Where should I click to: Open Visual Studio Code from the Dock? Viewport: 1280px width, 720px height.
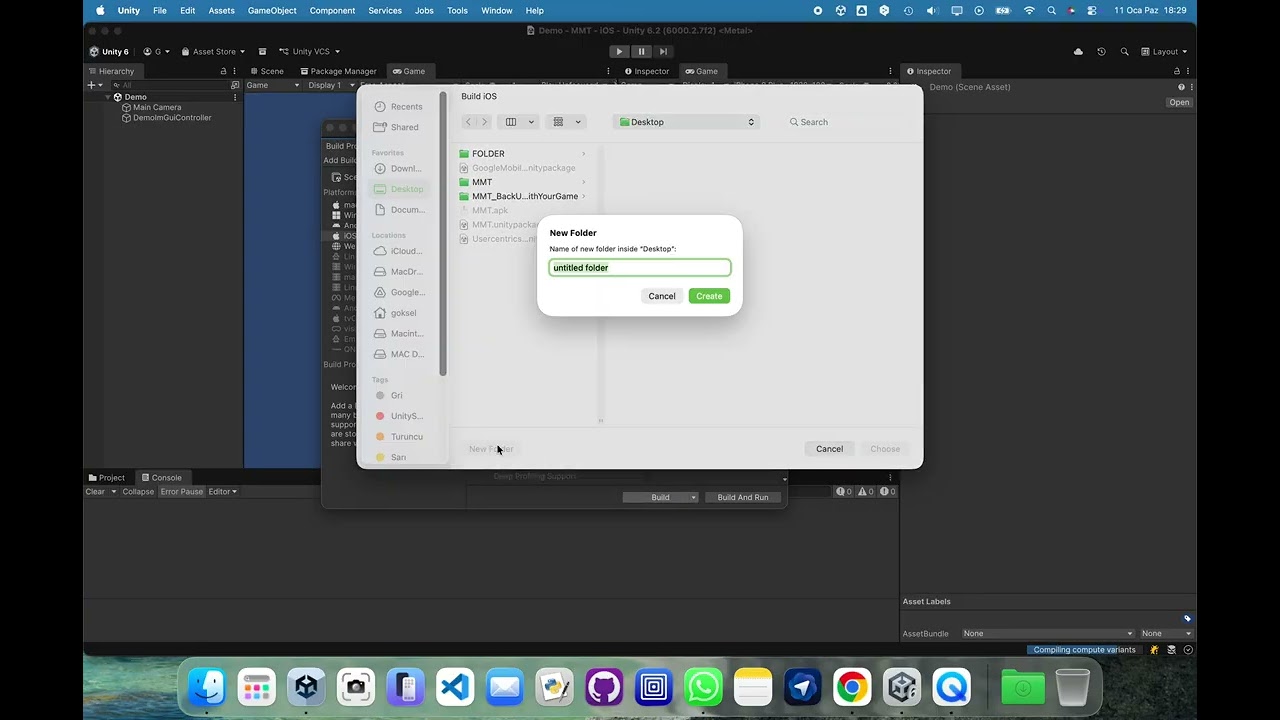(455, 687)
